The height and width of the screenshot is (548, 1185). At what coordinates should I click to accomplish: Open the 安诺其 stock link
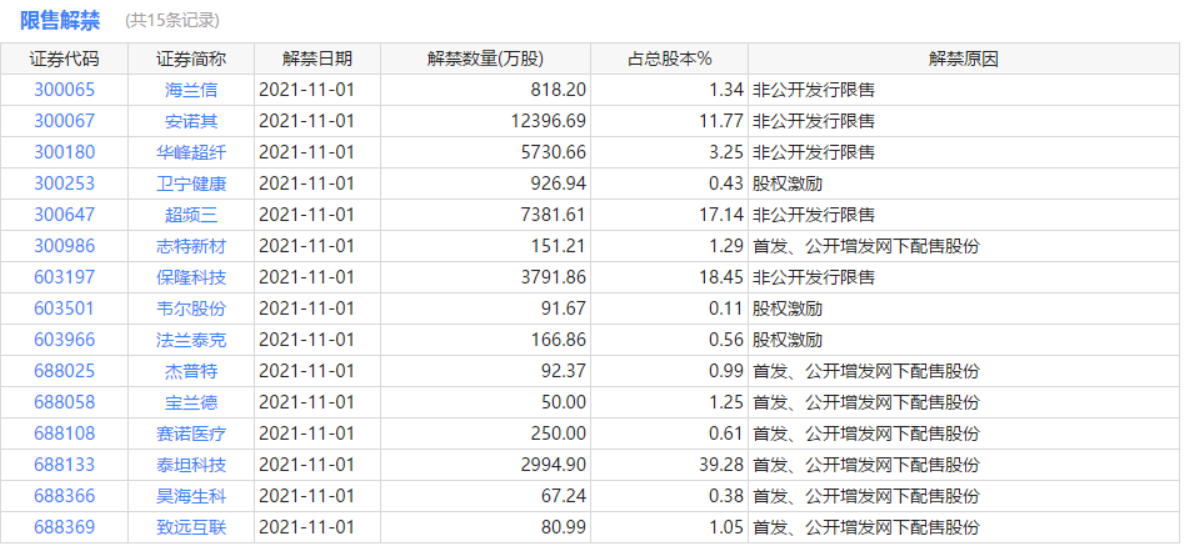(191, 121)
